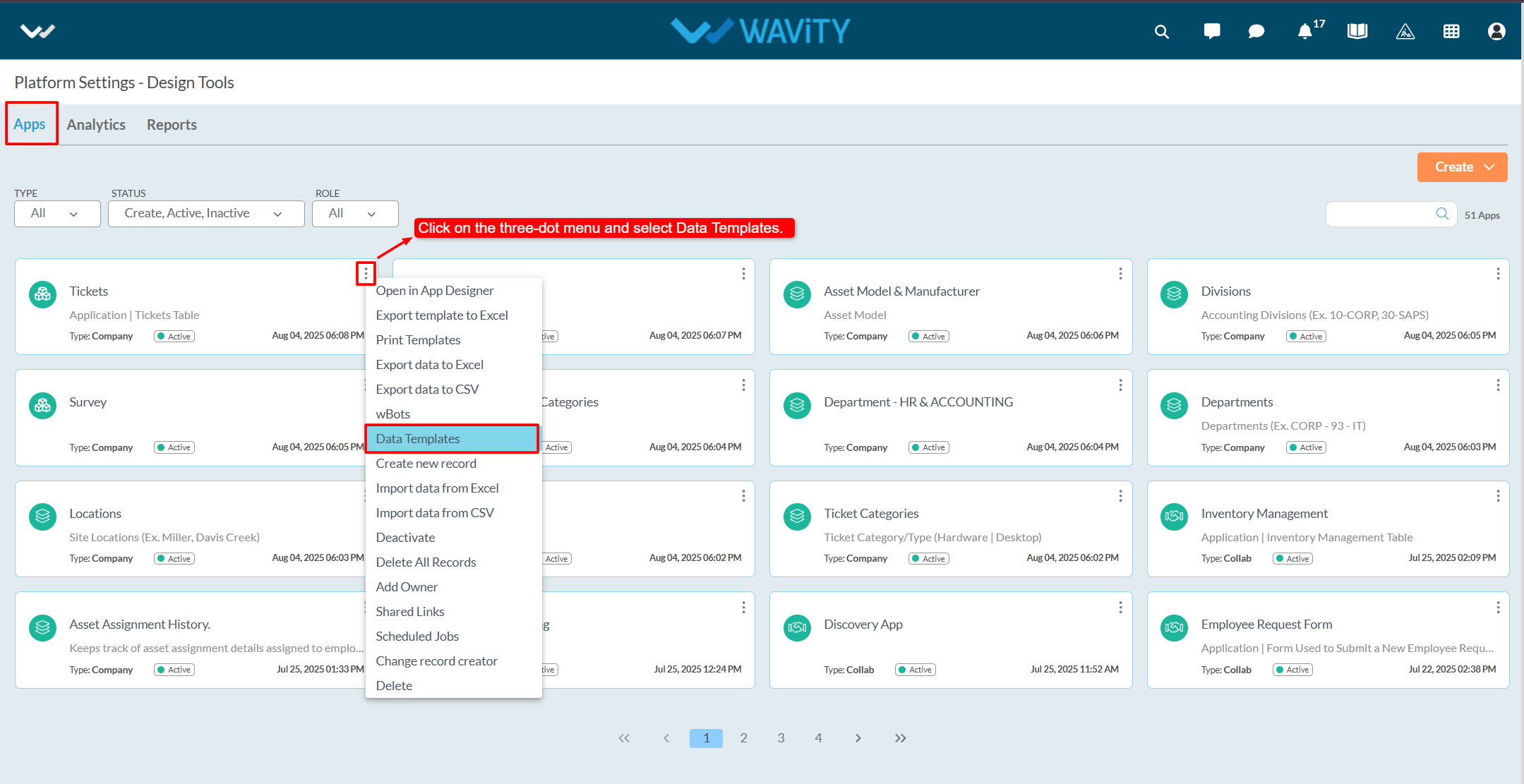Click the Employee Request Form app icon
Image resolution: width=1524 pixels, height=784 pixels.
point(1175,627)
